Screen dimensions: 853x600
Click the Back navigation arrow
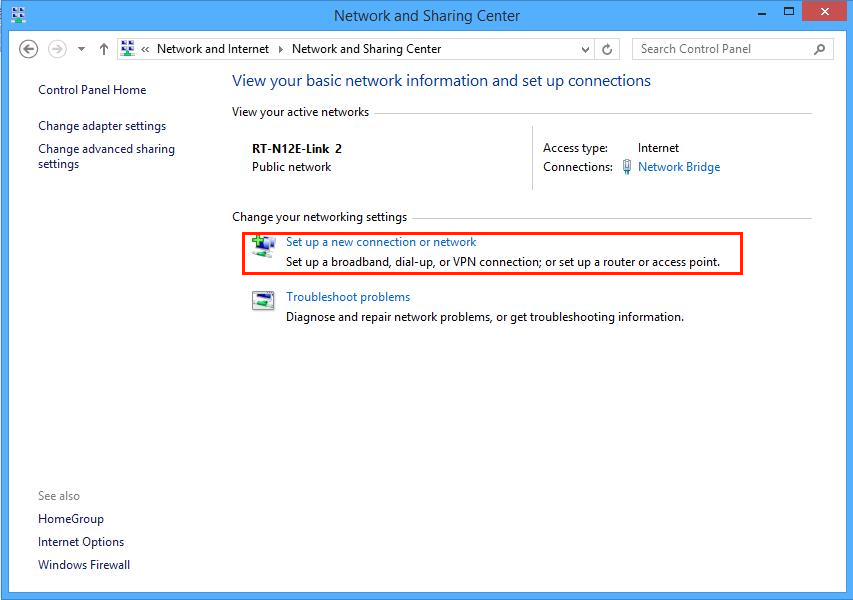[x=28, y=49]
